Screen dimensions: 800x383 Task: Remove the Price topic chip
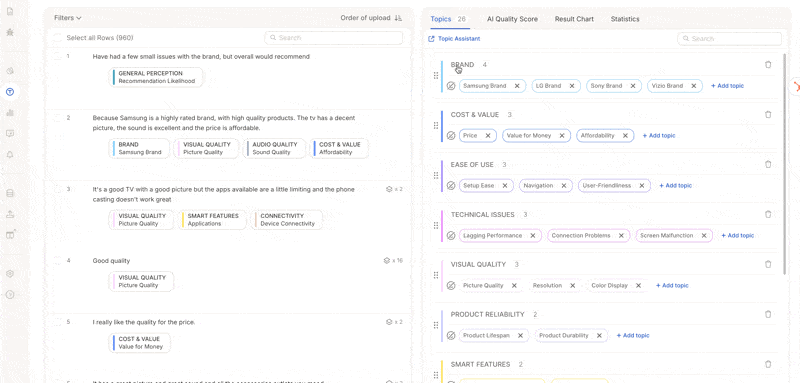pyautogui.click(x=488, y=136)
